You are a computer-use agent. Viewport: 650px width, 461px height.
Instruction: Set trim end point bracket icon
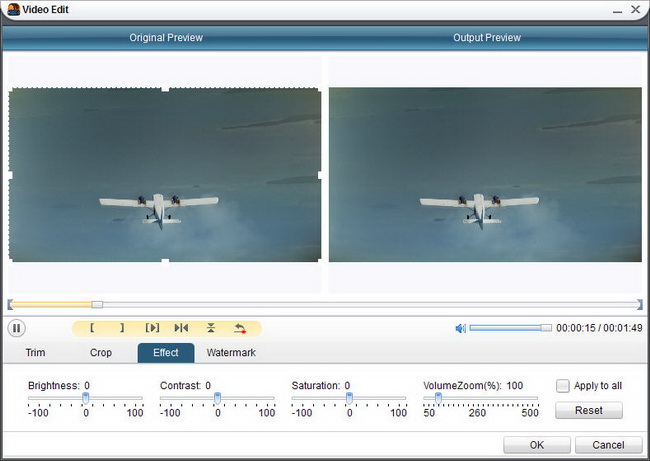pos(122,328)
